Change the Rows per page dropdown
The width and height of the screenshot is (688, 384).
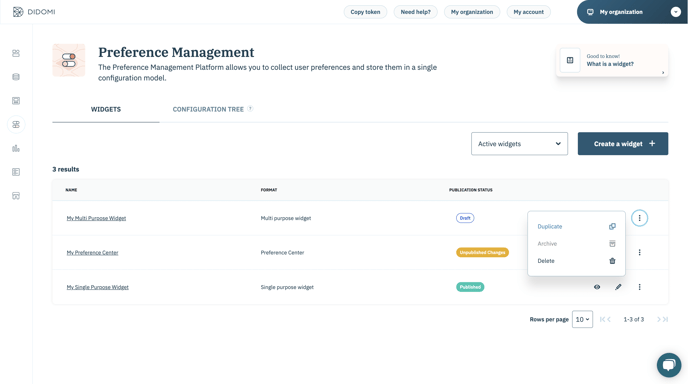[x=582, y=319]
